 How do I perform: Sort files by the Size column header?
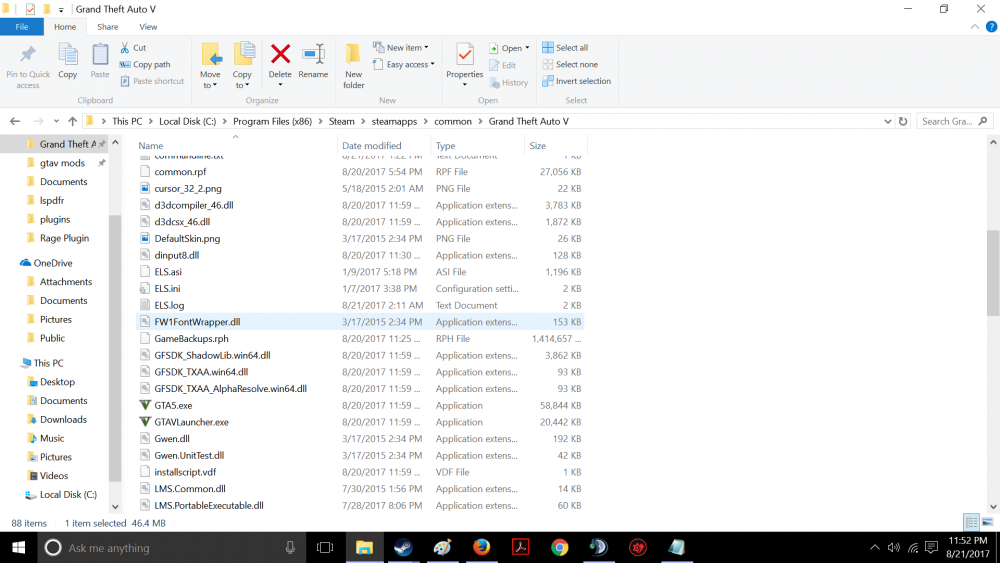tap(538, 145)
